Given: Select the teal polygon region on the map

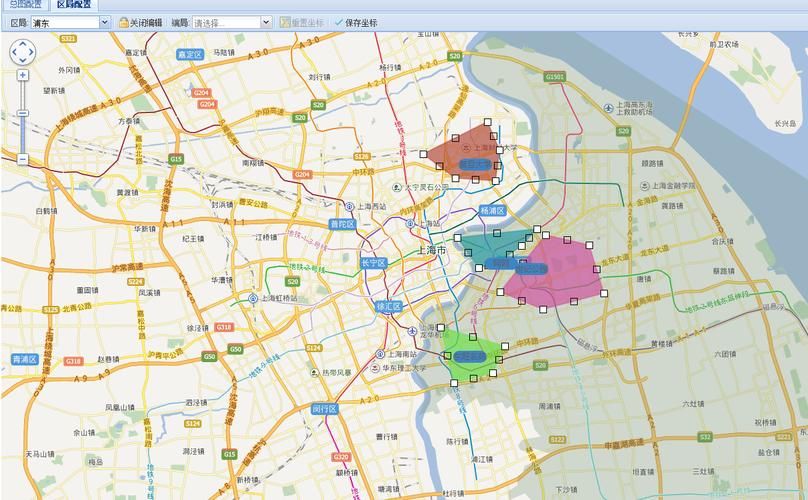Looking at the screenshot, I should [490, 248].
